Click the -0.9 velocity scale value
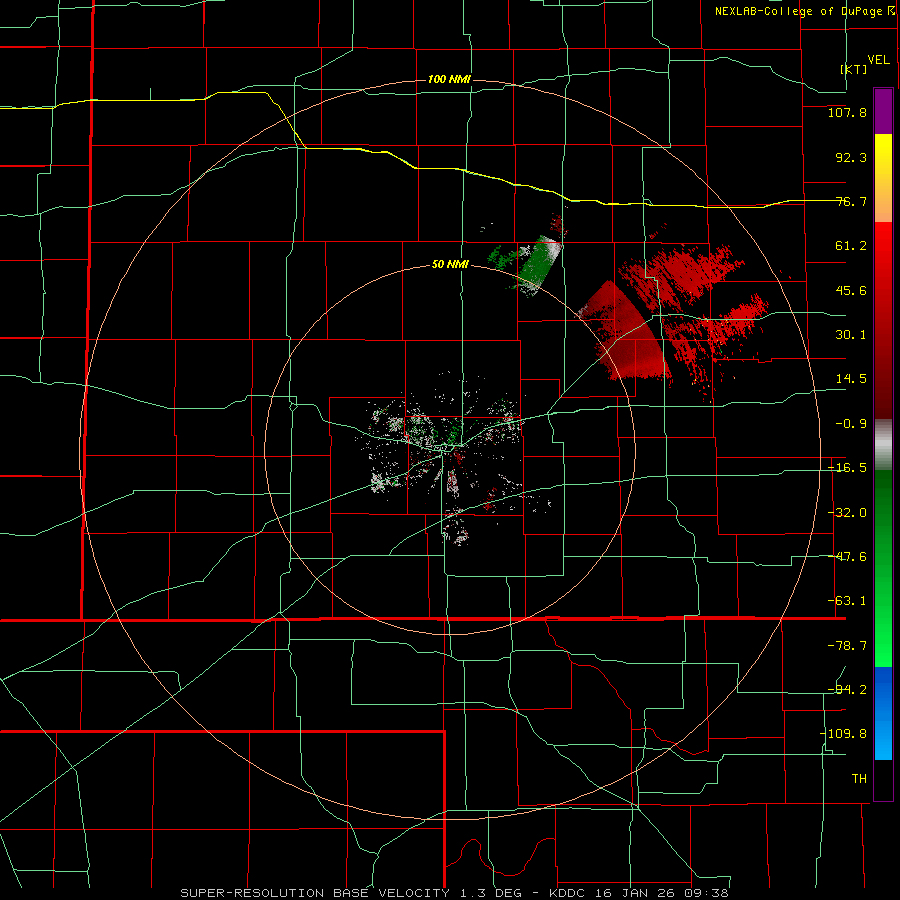900x900 pixels. coord(851,424)
